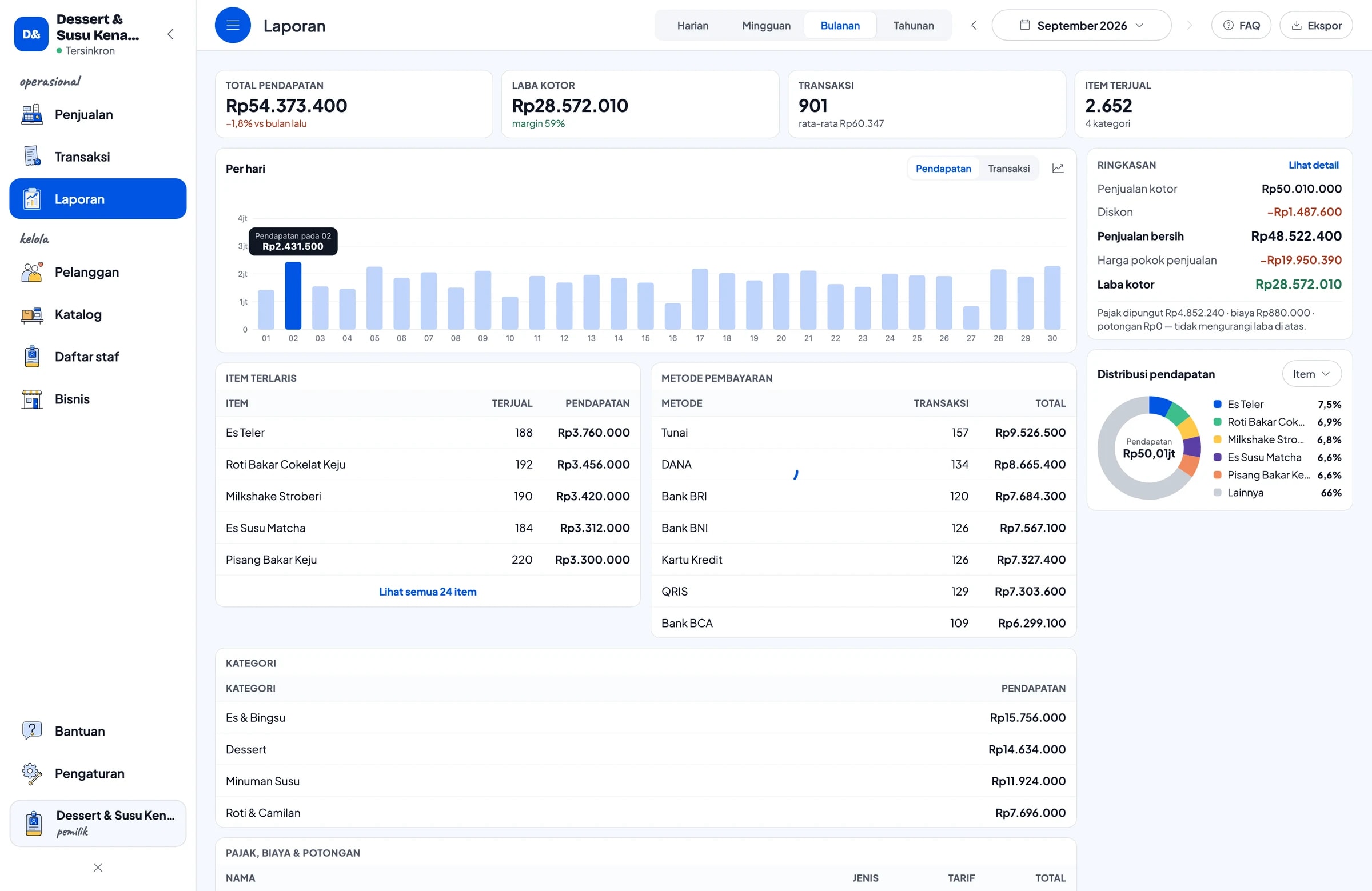Click Lihat semua 24 item link

pos(428,592)
